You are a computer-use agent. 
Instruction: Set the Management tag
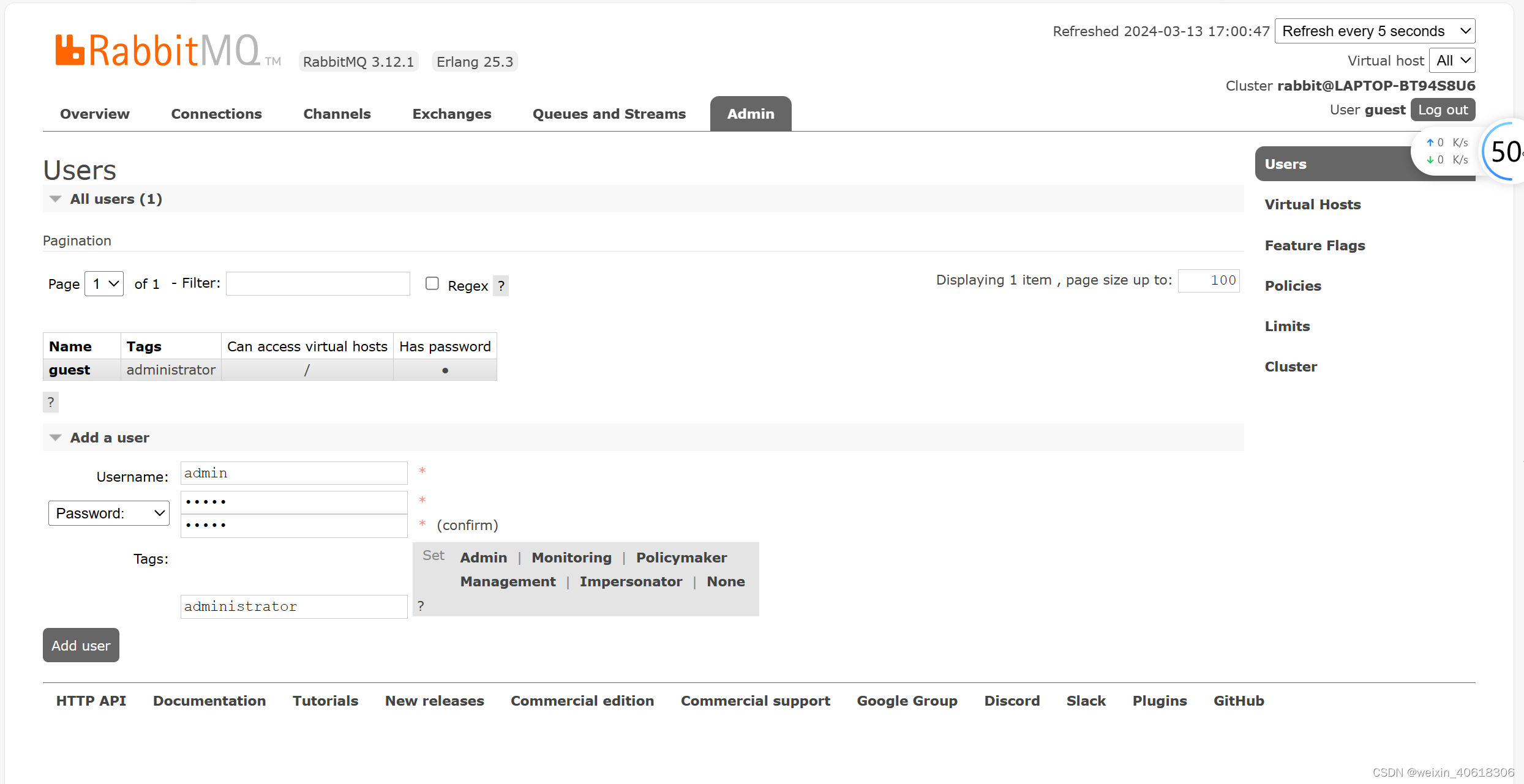tap(508, 581)
